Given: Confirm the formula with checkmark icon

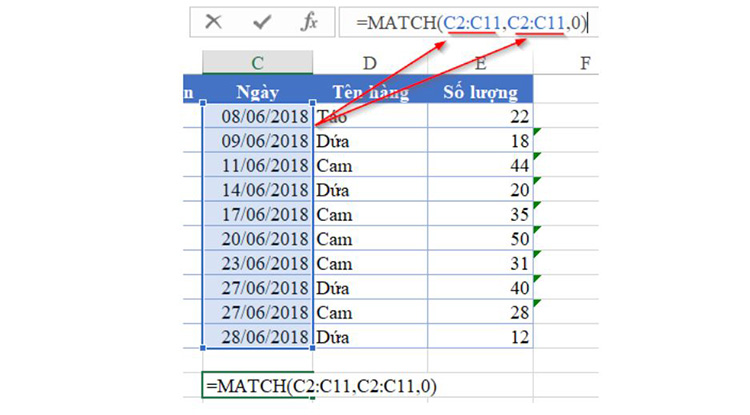Looking at the screenshot, I should pyautogui.click(x=262, y=22).
